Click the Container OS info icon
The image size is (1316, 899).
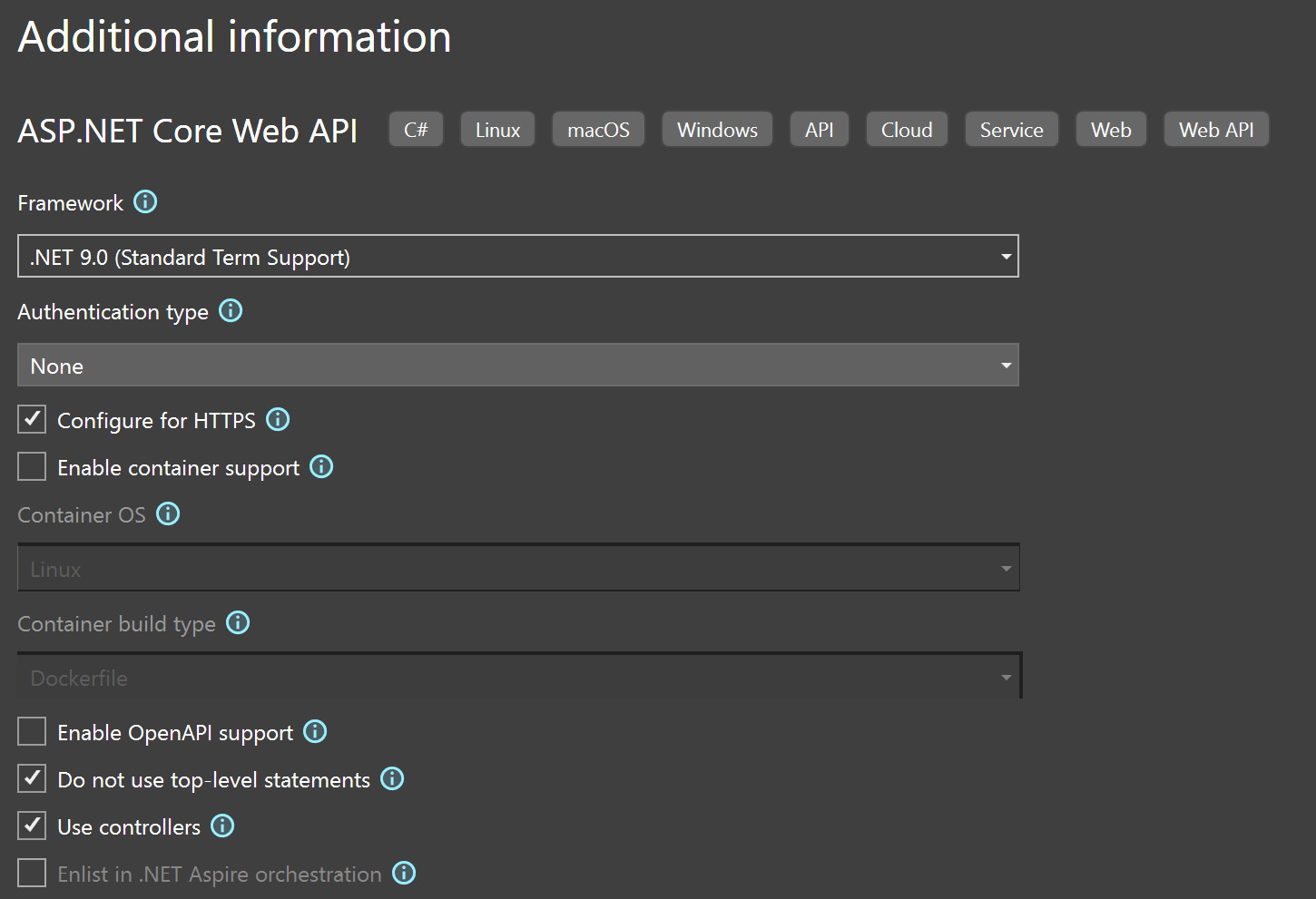coord(168,513)
